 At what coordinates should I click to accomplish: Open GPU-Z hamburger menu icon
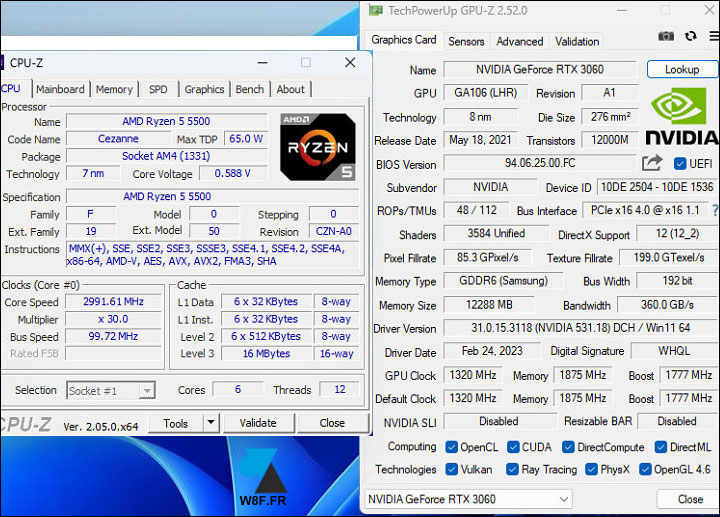click(x=714, y=36)
